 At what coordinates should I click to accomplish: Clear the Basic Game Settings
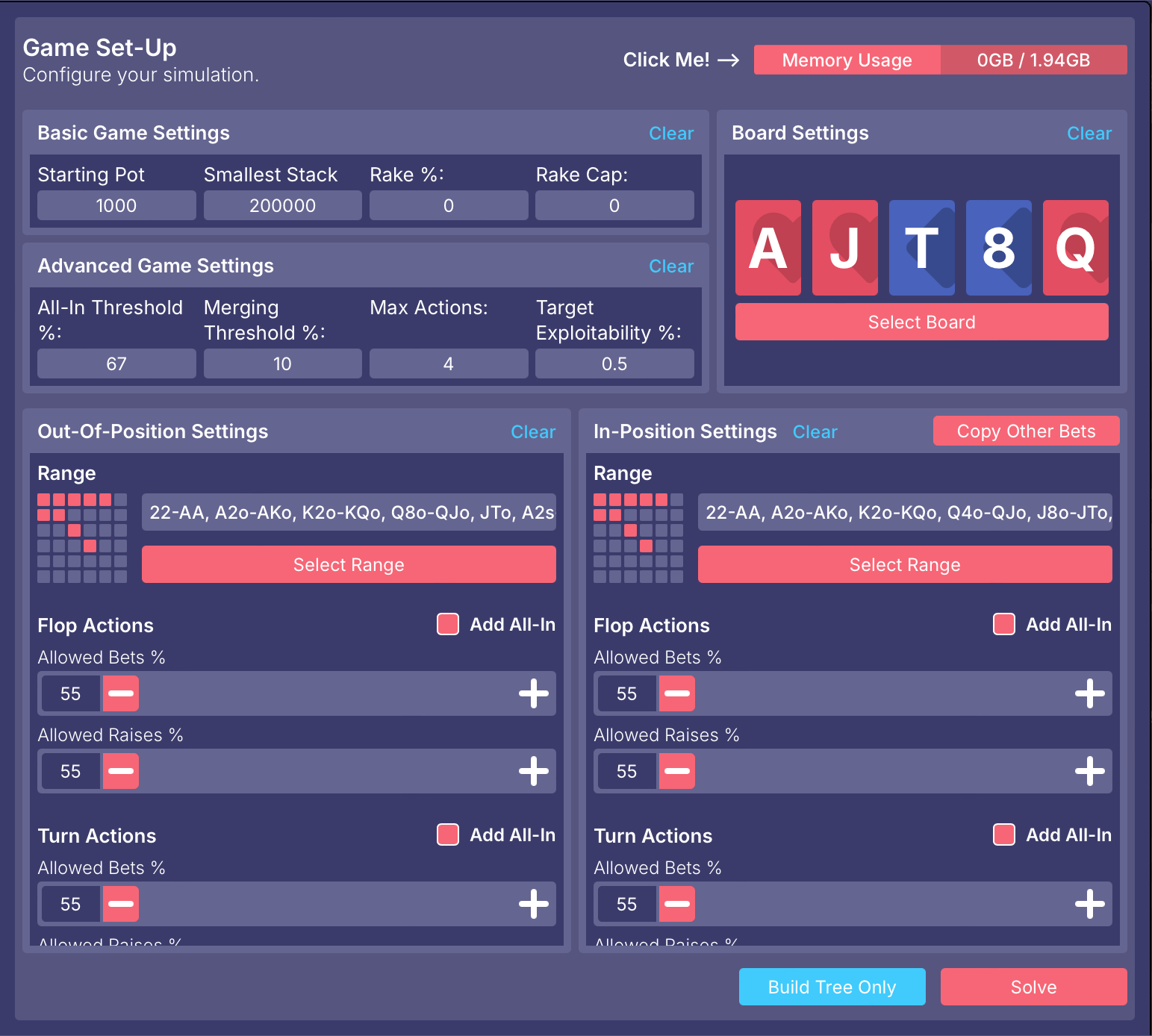coord(671,134)
